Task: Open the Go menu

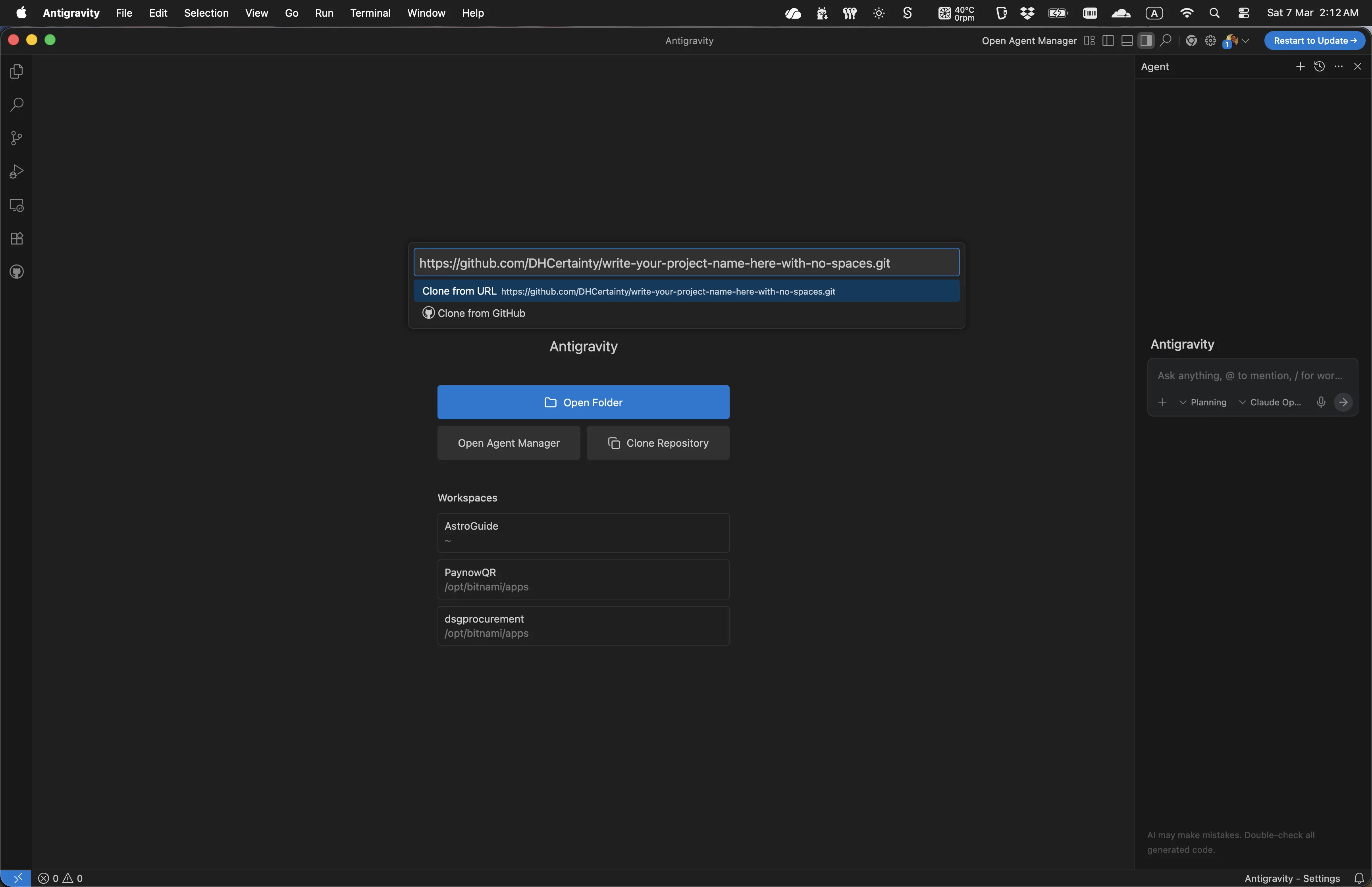Action: (291, 13)
